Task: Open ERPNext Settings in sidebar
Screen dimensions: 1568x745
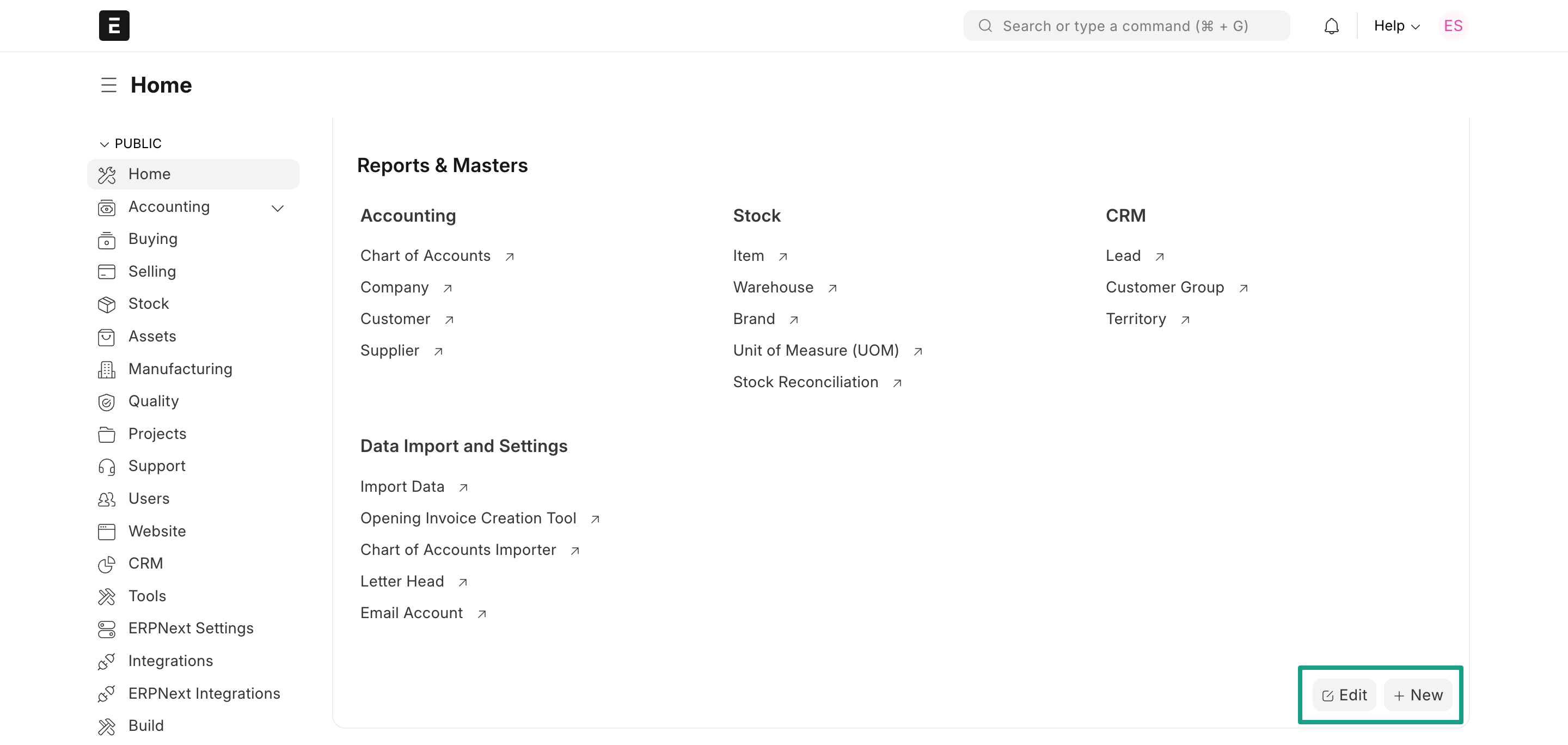Action: tap(191, 628)
